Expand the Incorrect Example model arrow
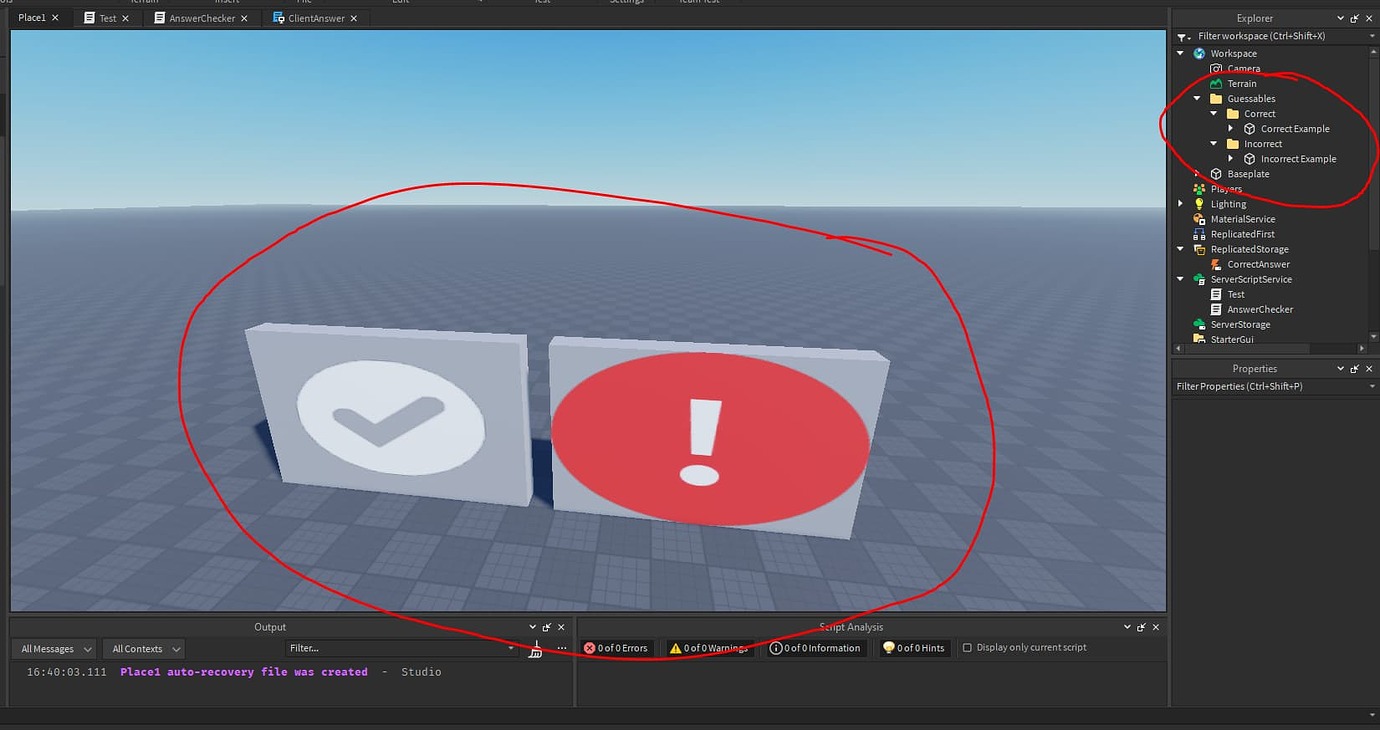This screenshot has height=730, width=1380. coord(1231,159)
